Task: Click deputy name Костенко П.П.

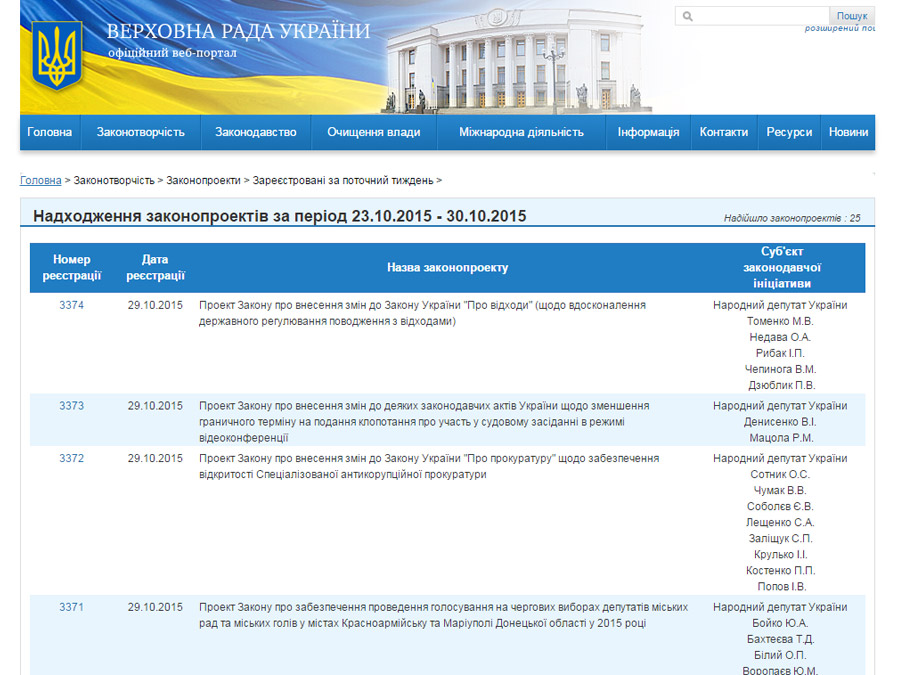Action: point(780,571)
